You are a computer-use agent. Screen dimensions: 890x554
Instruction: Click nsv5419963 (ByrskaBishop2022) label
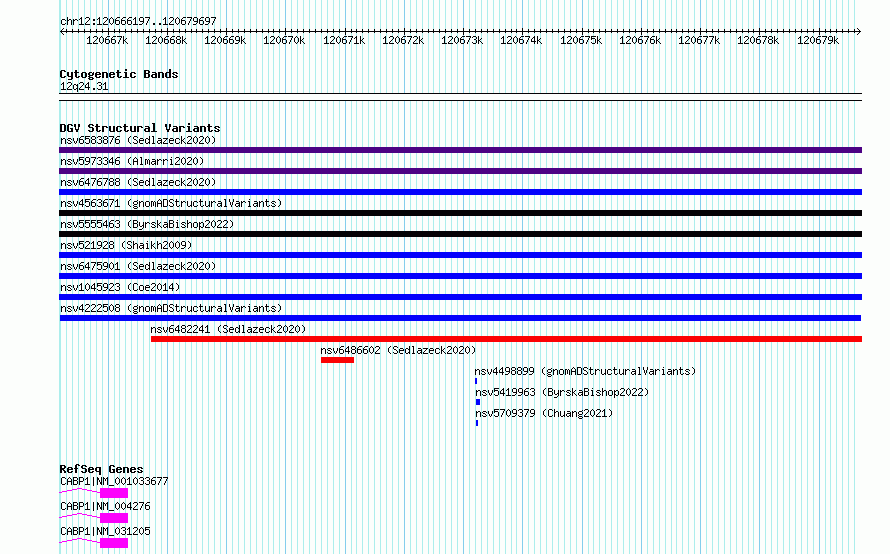(x=562, y=392)
